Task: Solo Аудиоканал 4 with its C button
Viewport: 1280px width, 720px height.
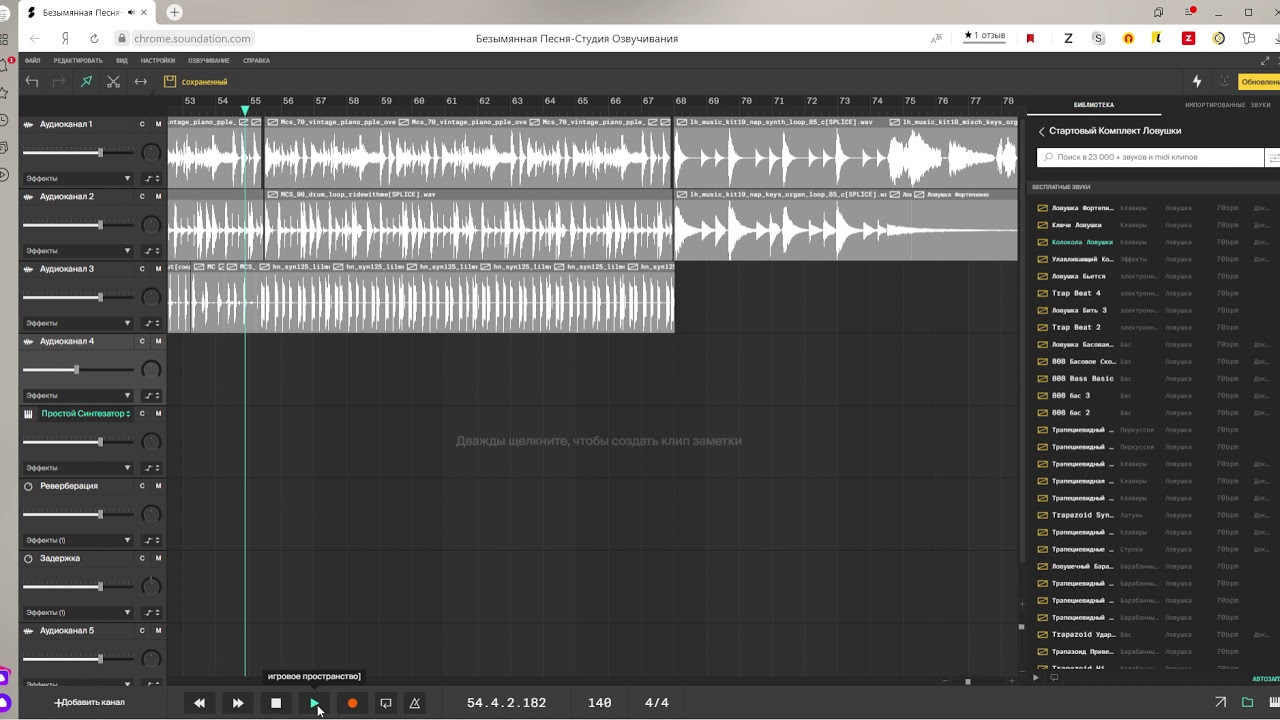Action: 142,341
